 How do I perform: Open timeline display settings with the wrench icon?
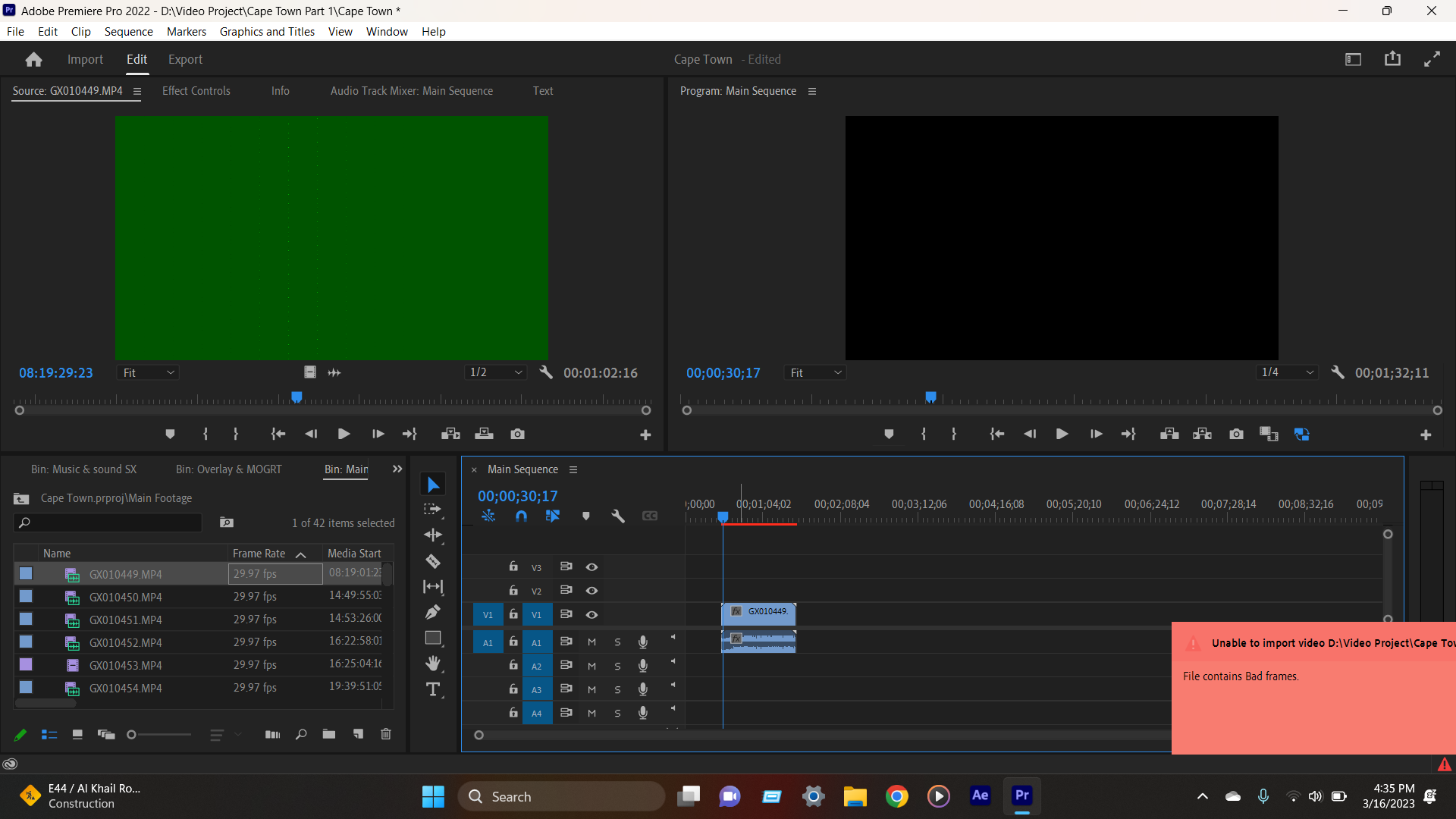click(x=618, y=516)
